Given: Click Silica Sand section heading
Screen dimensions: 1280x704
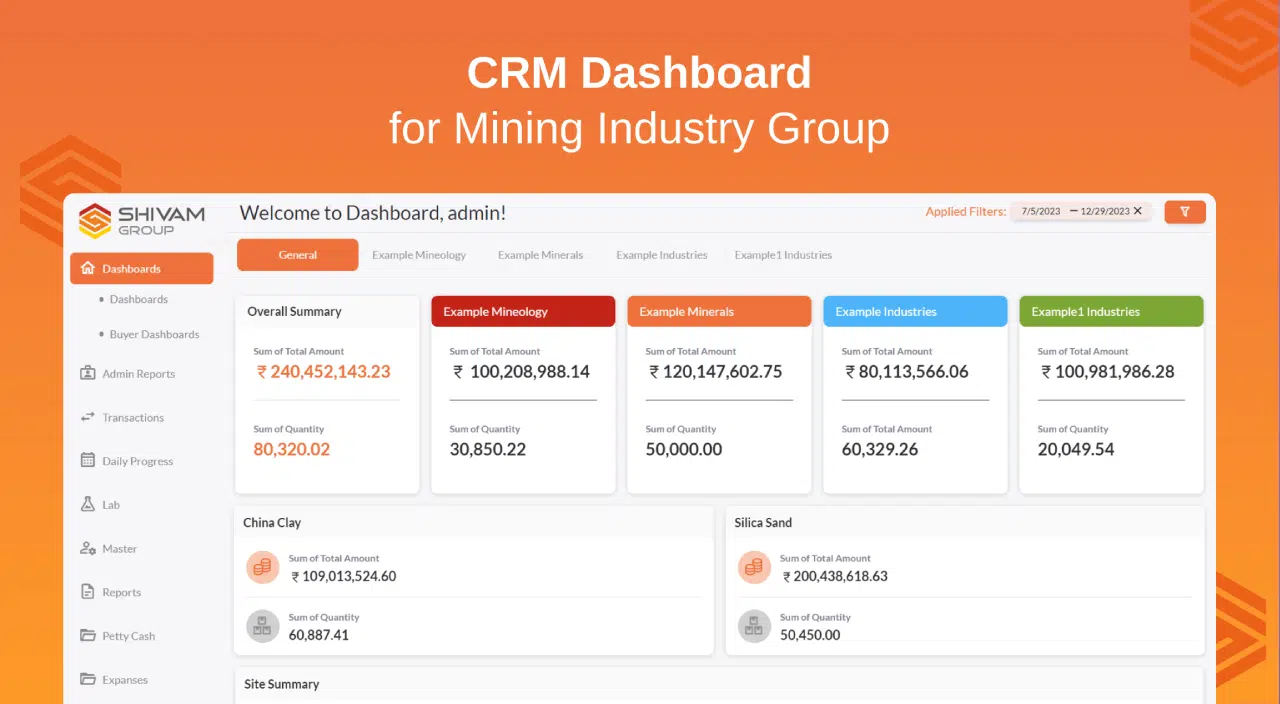Looking at the screenshot, I should [x=763, y=522].
